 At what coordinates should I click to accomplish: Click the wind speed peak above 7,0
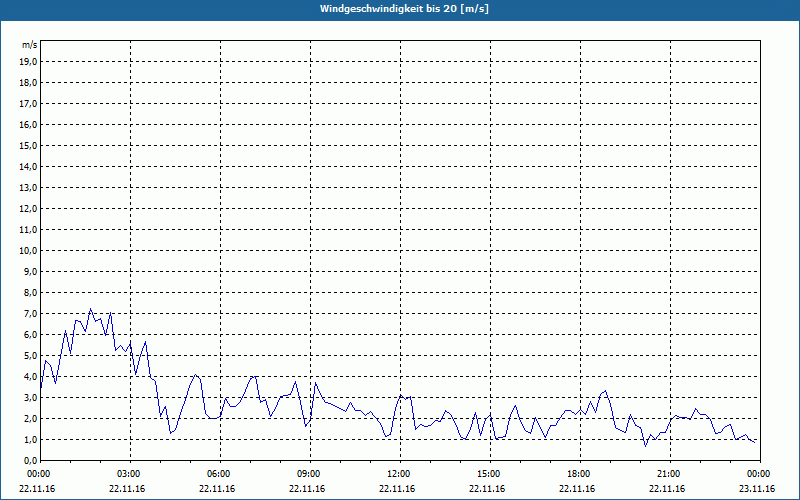point(90,309)
